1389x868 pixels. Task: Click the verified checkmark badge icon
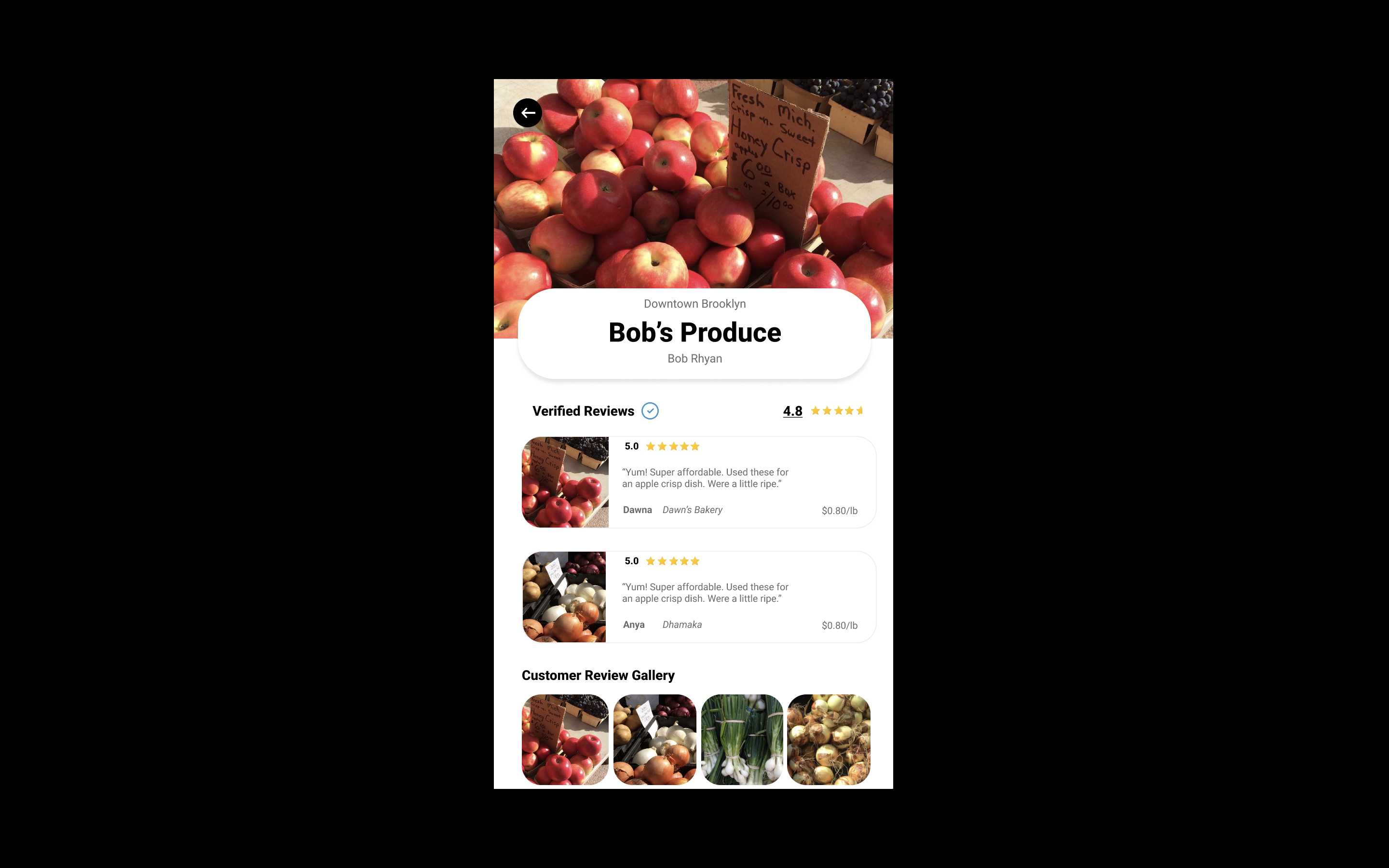coord(650,411)
